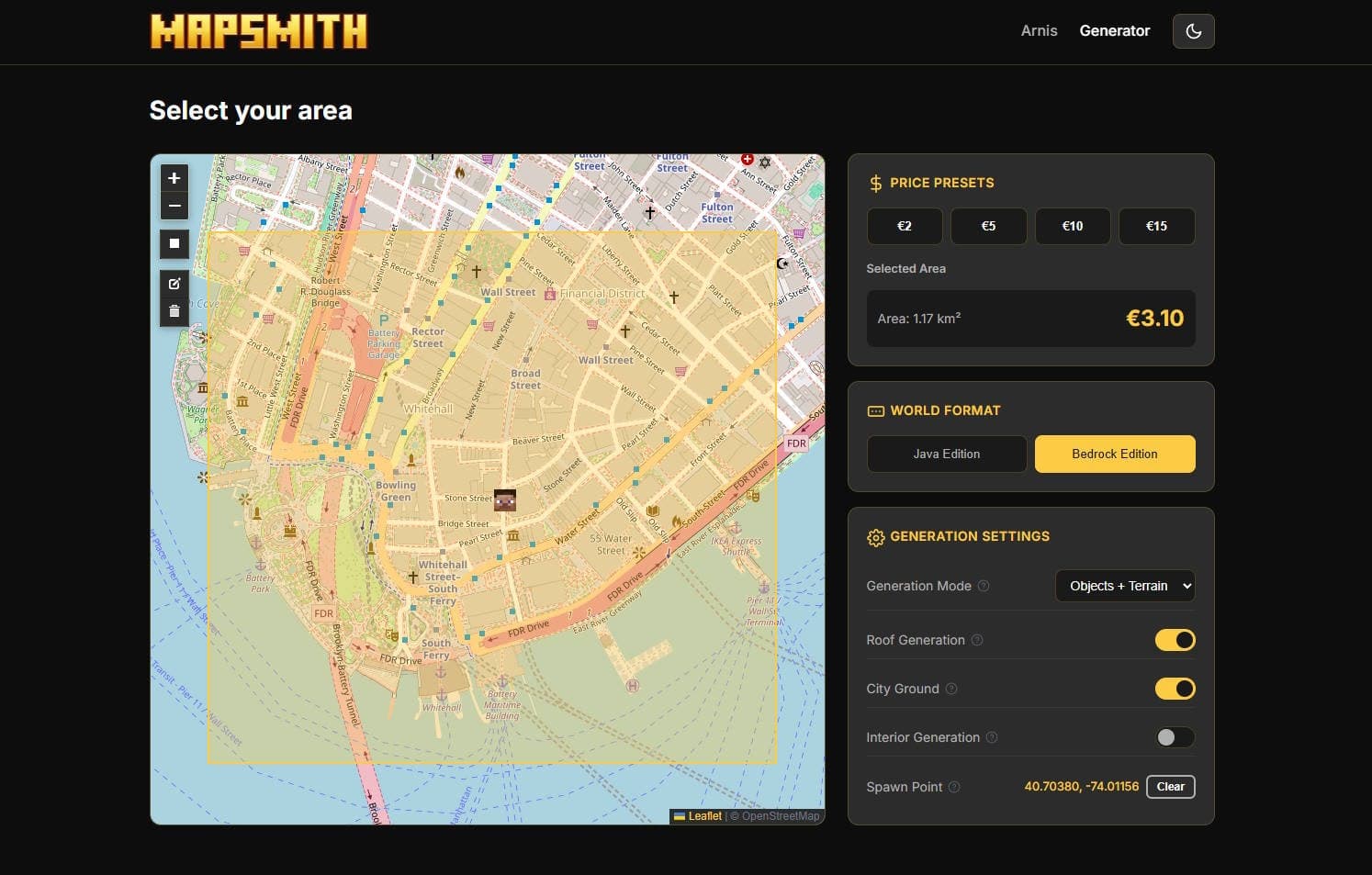Zoom in on the map

pos(174,177)
